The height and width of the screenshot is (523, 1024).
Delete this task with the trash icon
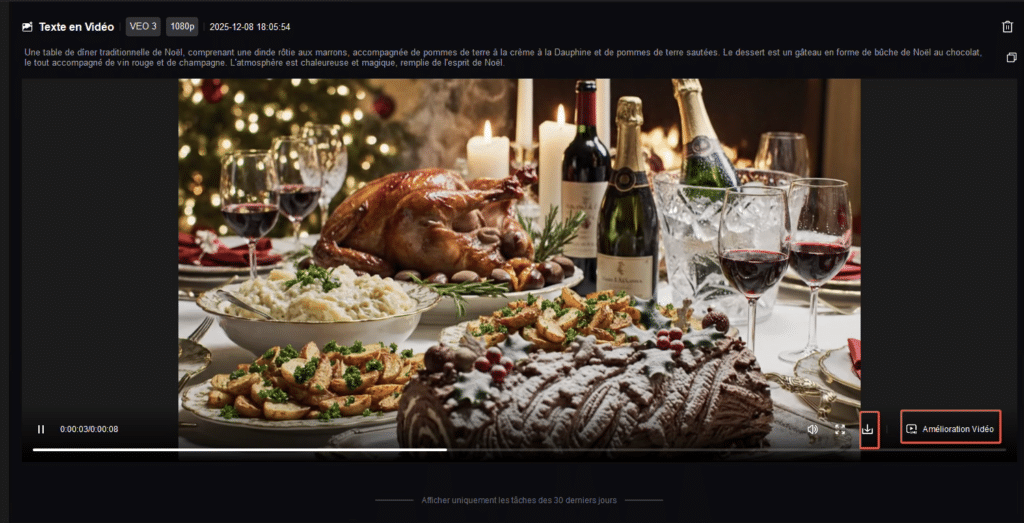(1007, 27)
